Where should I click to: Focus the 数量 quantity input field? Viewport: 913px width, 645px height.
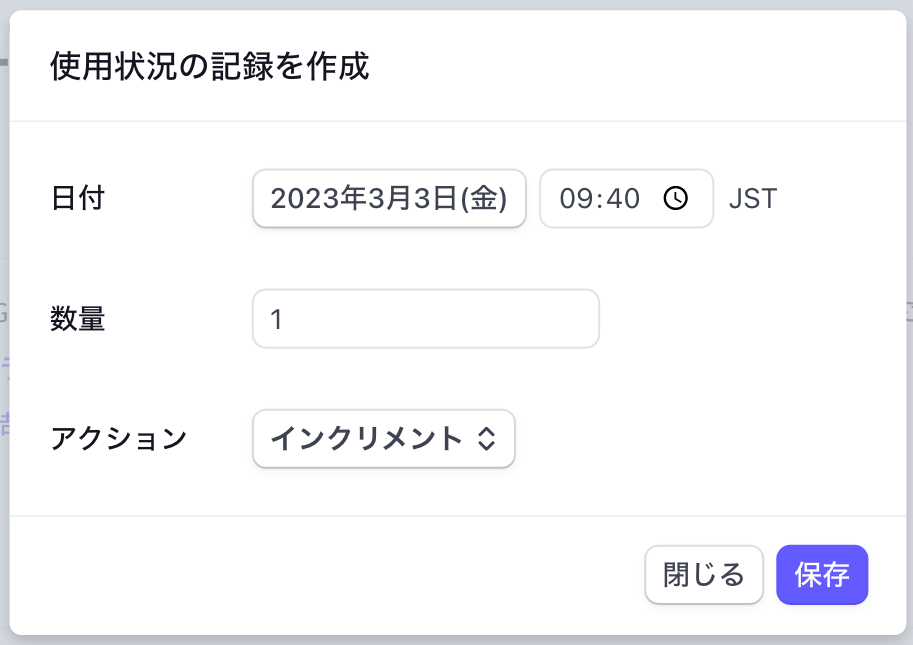click(426, 319)
